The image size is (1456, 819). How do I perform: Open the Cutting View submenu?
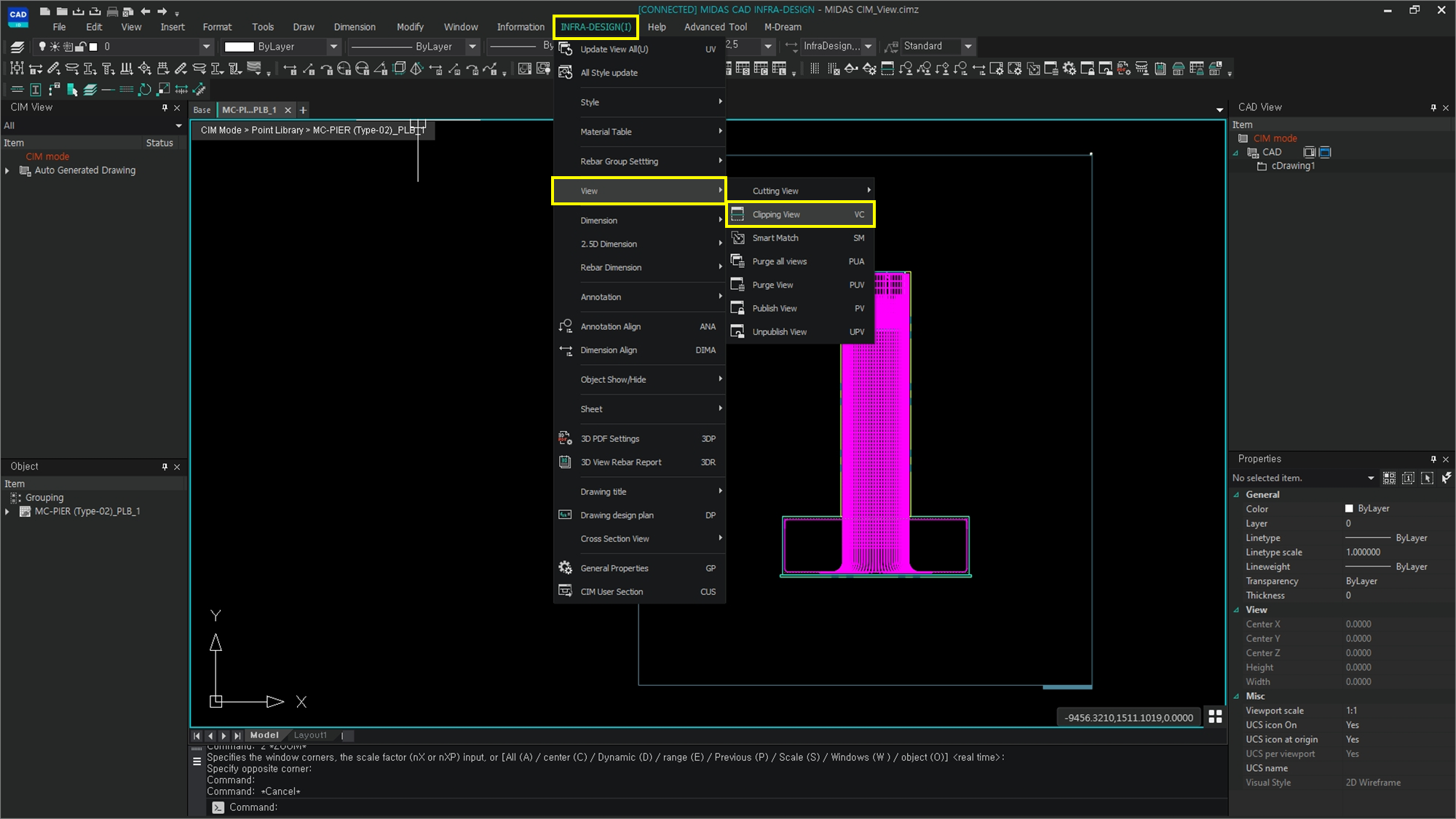[801, 191]
